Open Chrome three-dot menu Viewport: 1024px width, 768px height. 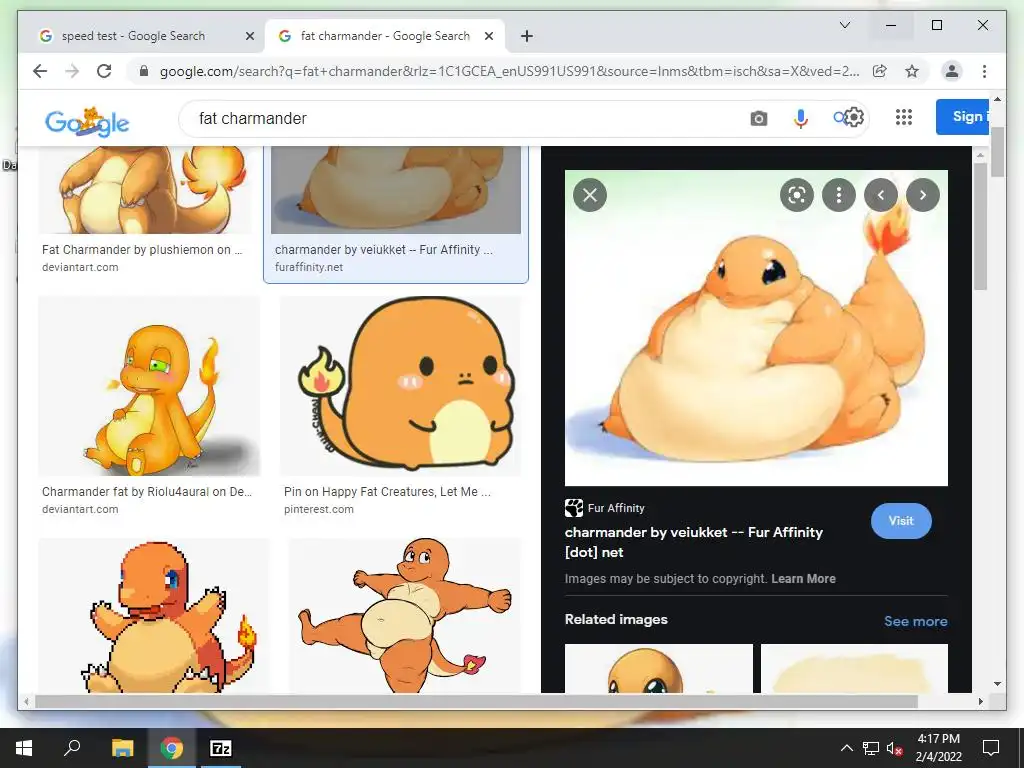[984, 71]
